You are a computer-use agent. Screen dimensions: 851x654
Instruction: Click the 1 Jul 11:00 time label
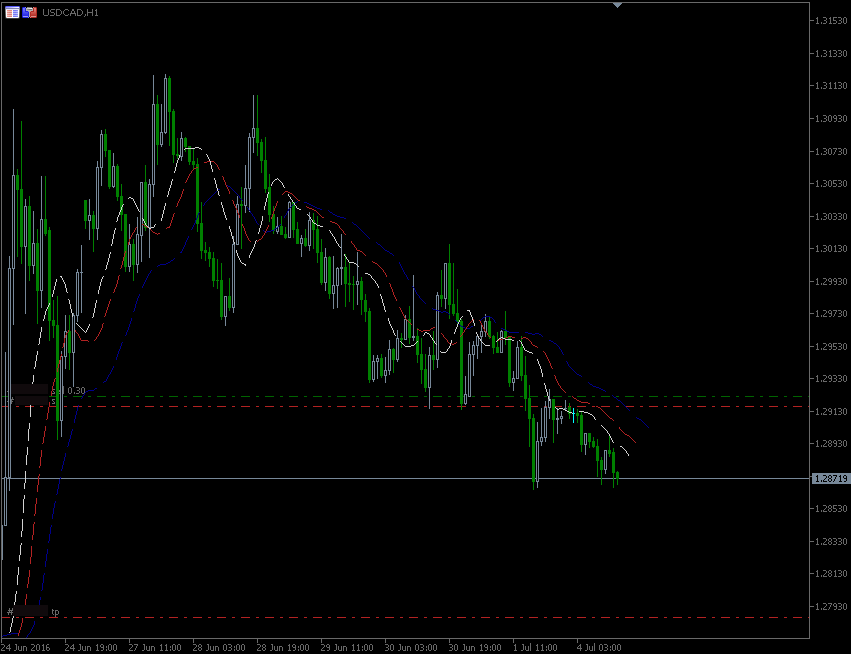pyautogui.click(x=535, y=647)
